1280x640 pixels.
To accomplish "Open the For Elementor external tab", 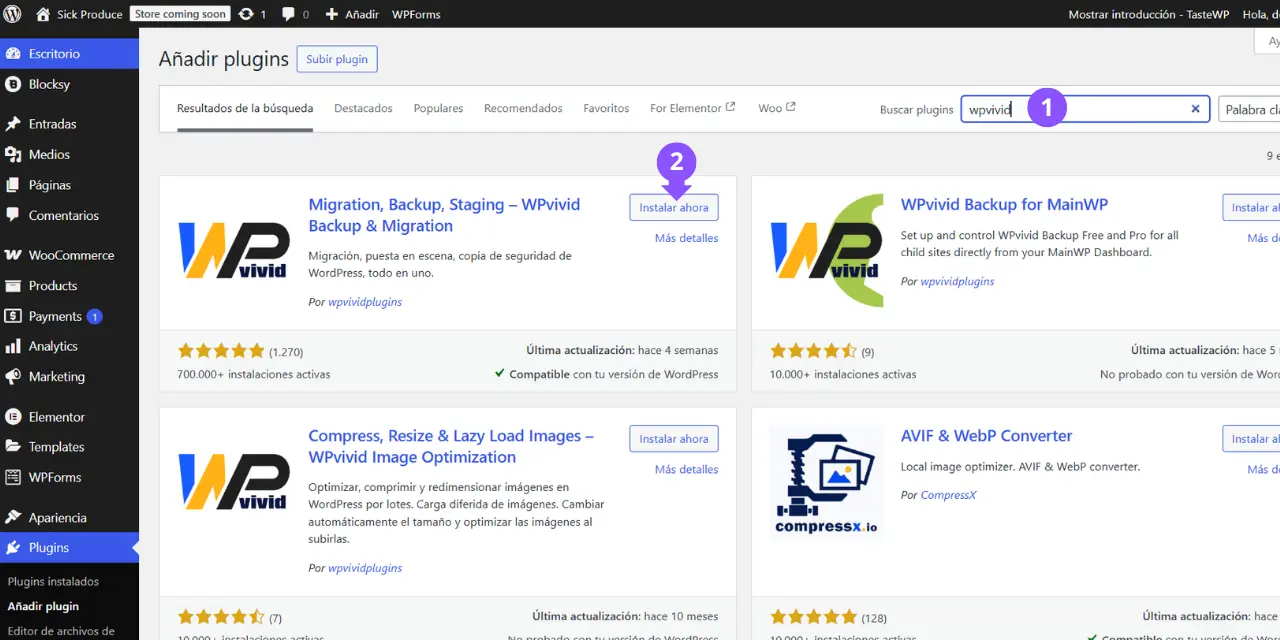I will (x=692, y=108).
